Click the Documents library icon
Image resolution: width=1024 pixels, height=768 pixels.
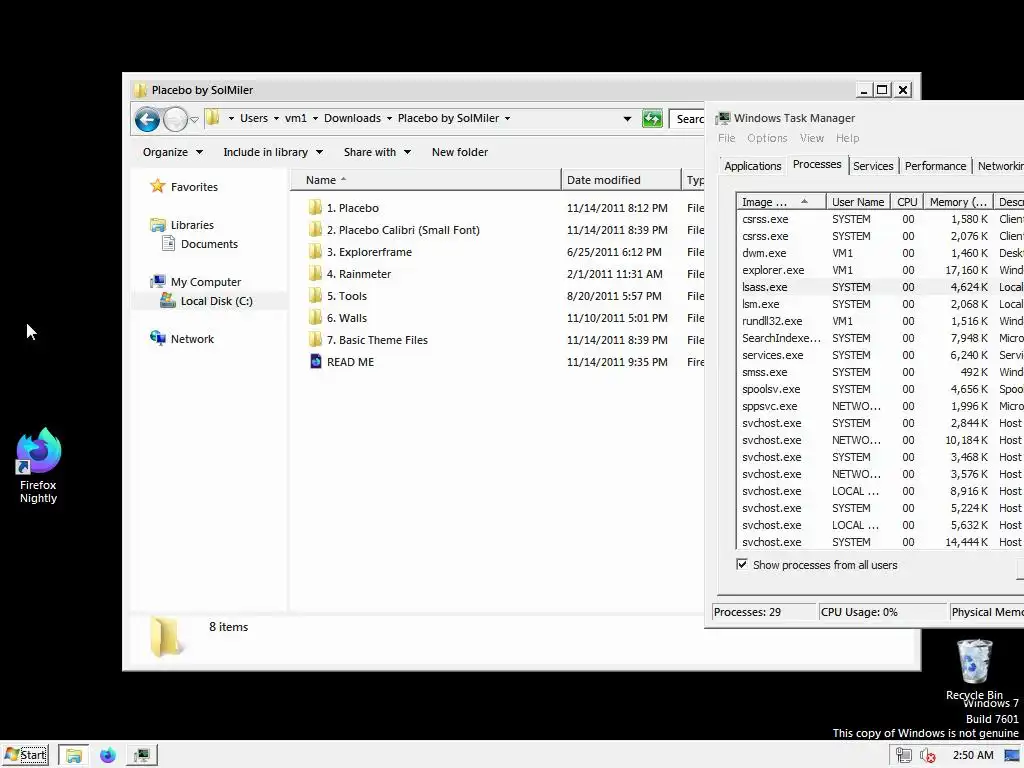pos(168,244)
